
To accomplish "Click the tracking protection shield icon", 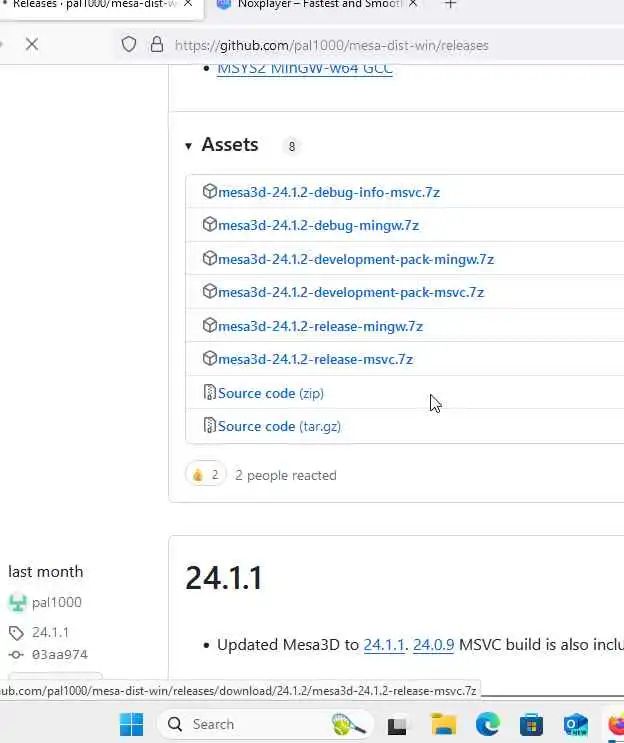I will [129, 45].
